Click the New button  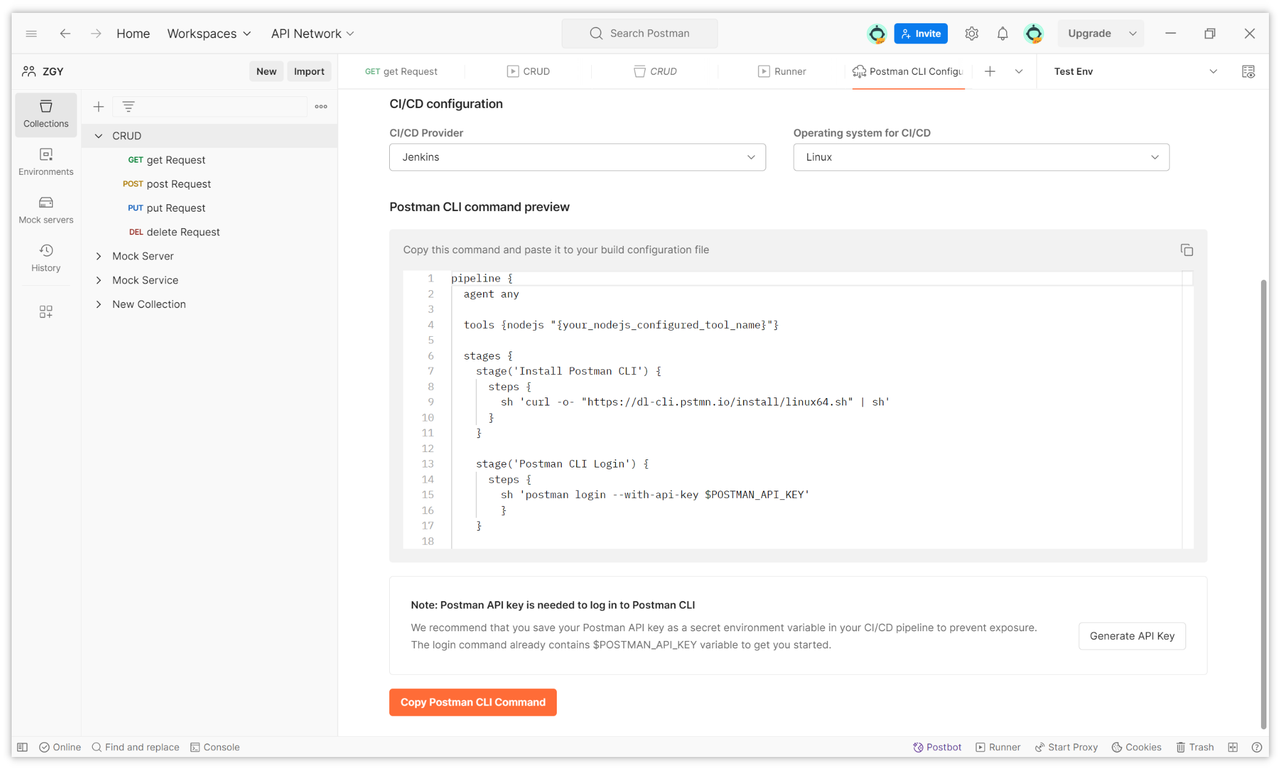266,71
